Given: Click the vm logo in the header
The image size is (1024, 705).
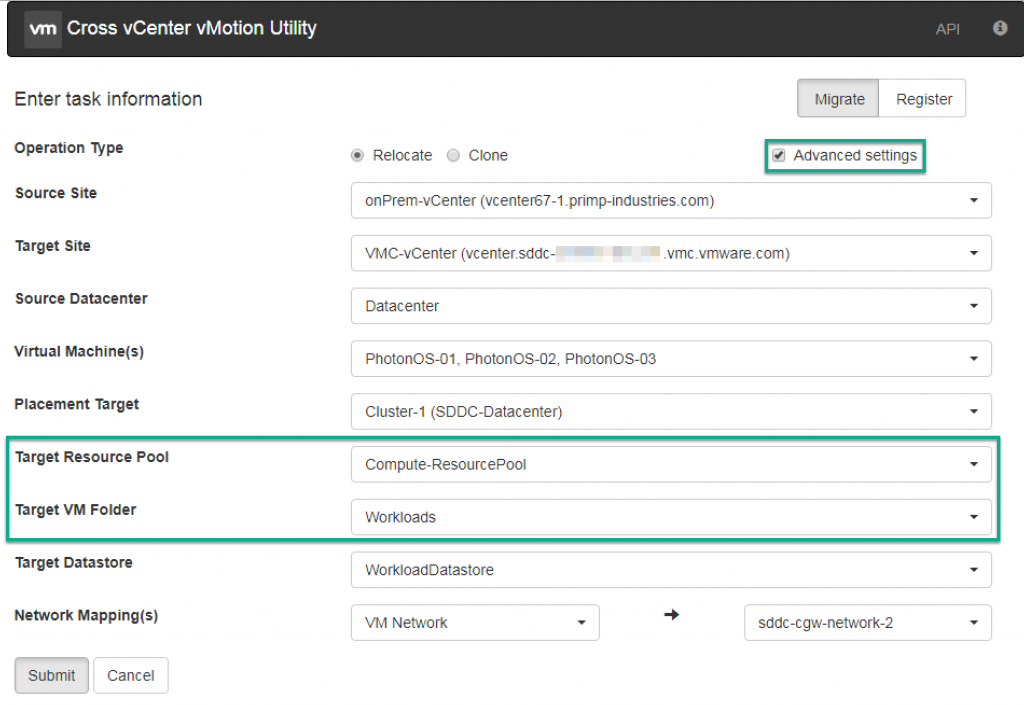Looking at the screenshot, I should coord(42,28).
